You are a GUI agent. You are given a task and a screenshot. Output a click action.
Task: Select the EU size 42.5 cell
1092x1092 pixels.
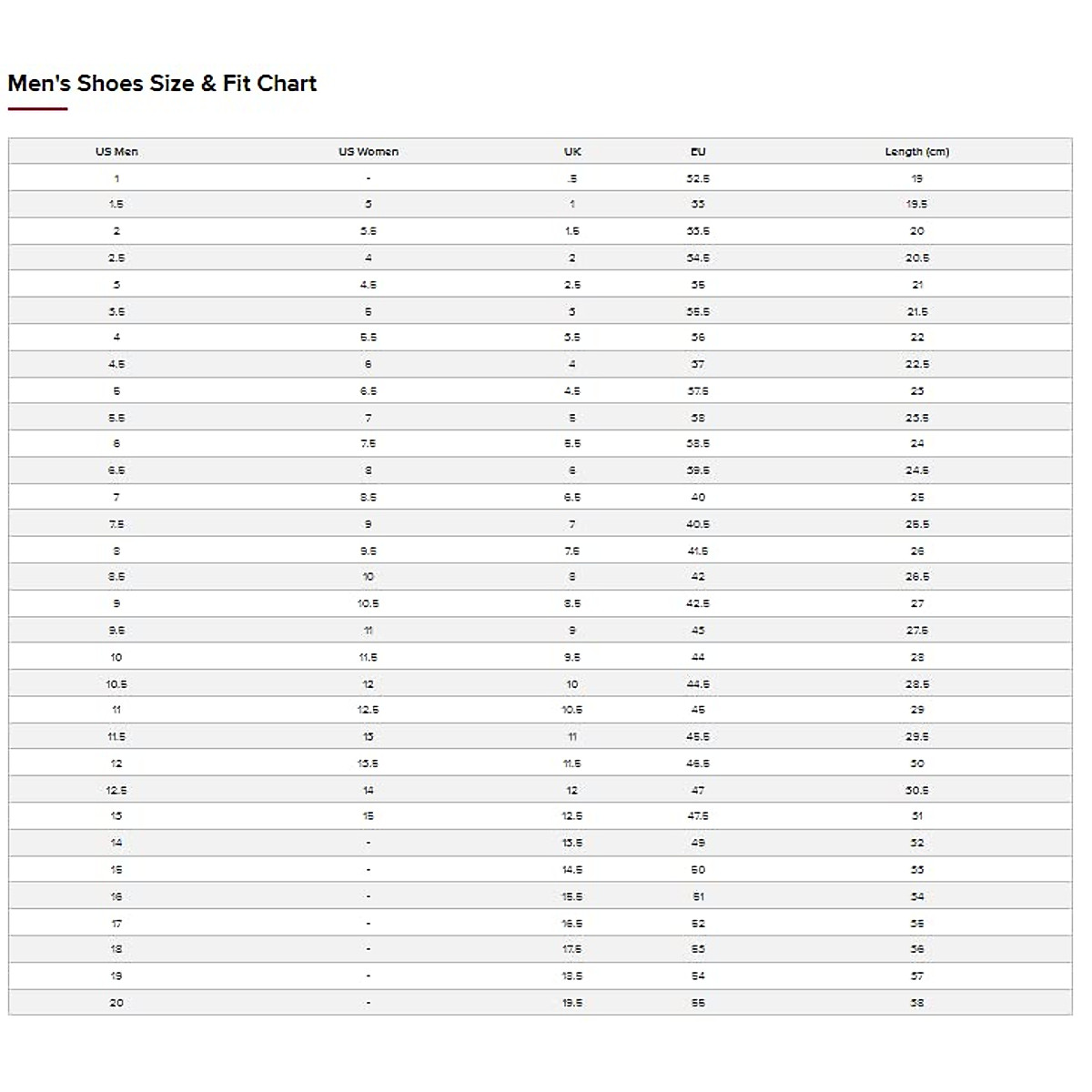click(x=698, y=603)
